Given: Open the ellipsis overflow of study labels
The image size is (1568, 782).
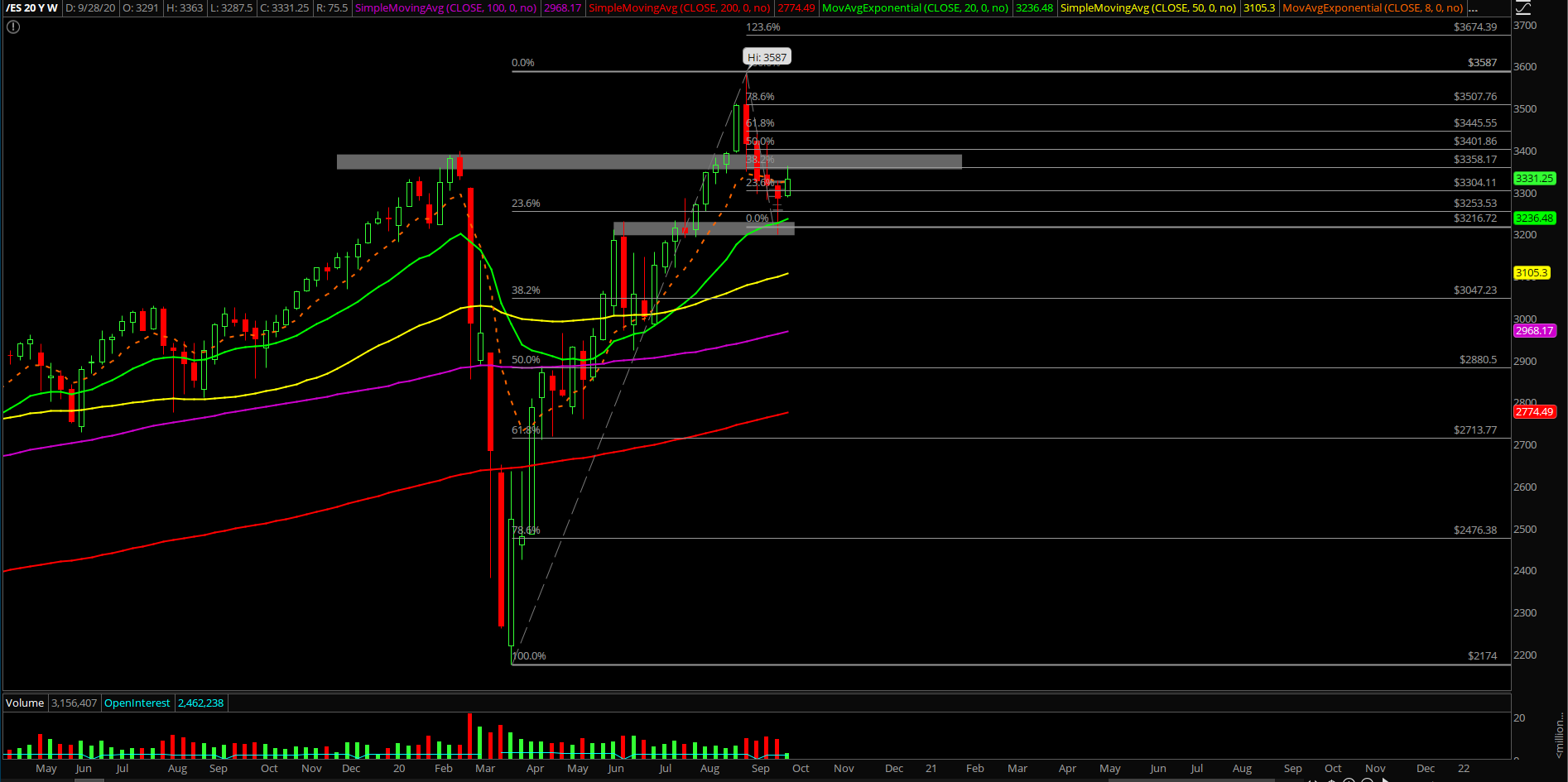Looking at the screenshot, I should [x=1473, y=8].
